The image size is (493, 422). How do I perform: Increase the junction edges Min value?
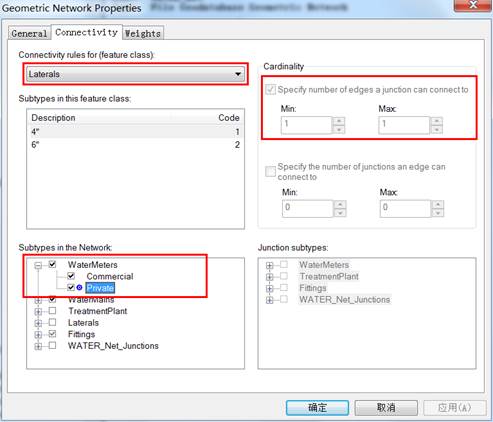click(x=339, y=121)
